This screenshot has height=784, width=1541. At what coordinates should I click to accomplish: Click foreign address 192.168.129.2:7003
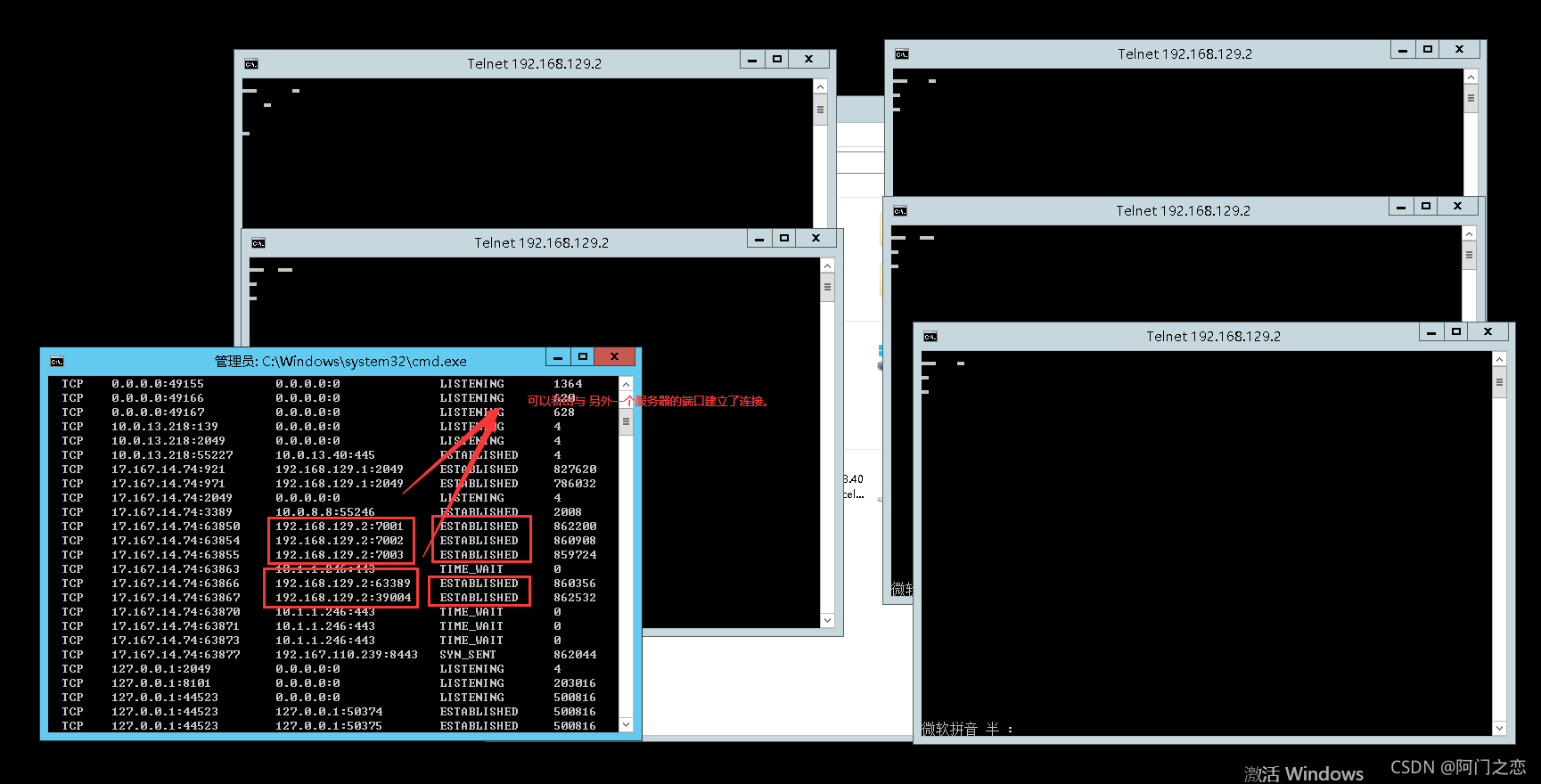(340, 555)
